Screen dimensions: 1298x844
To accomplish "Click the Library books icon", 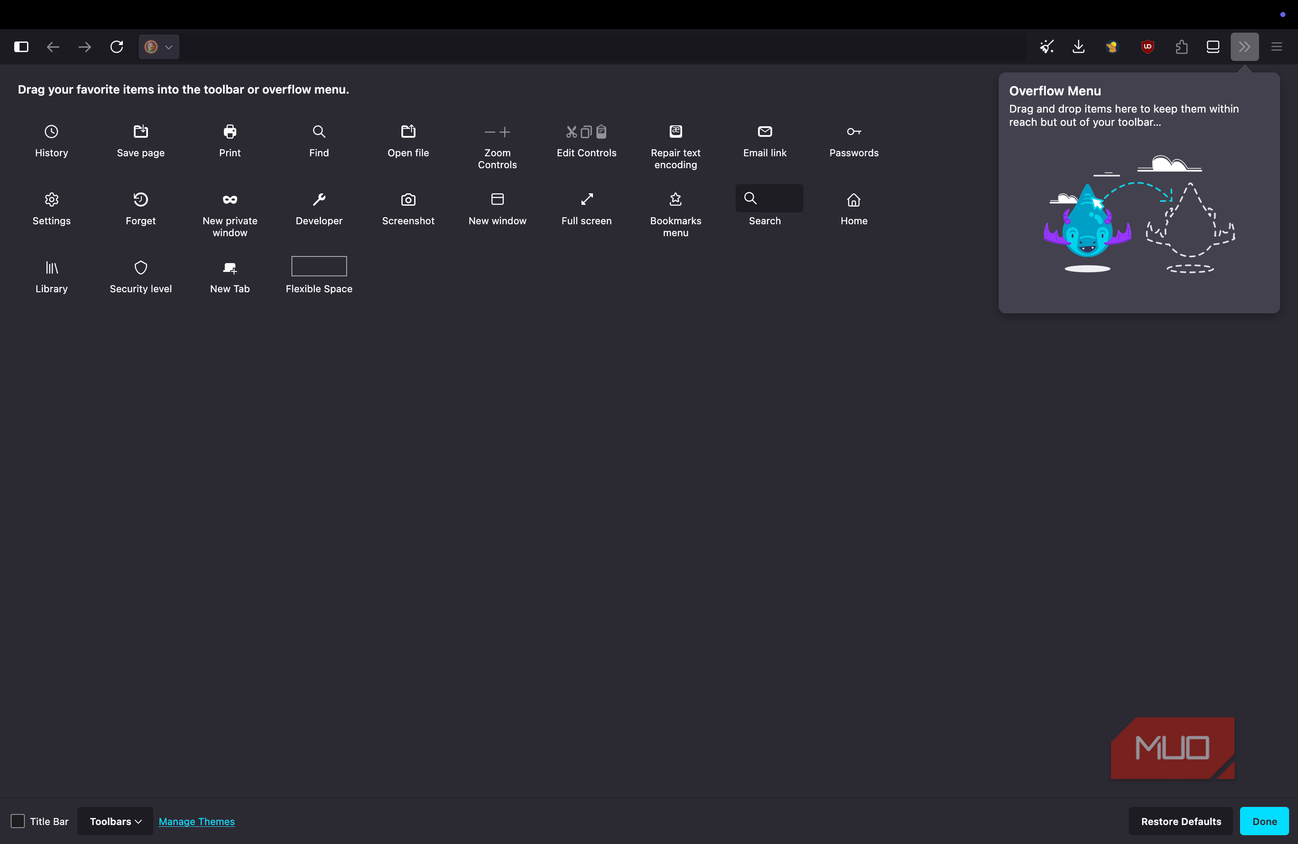I will [x=52, y=268].
